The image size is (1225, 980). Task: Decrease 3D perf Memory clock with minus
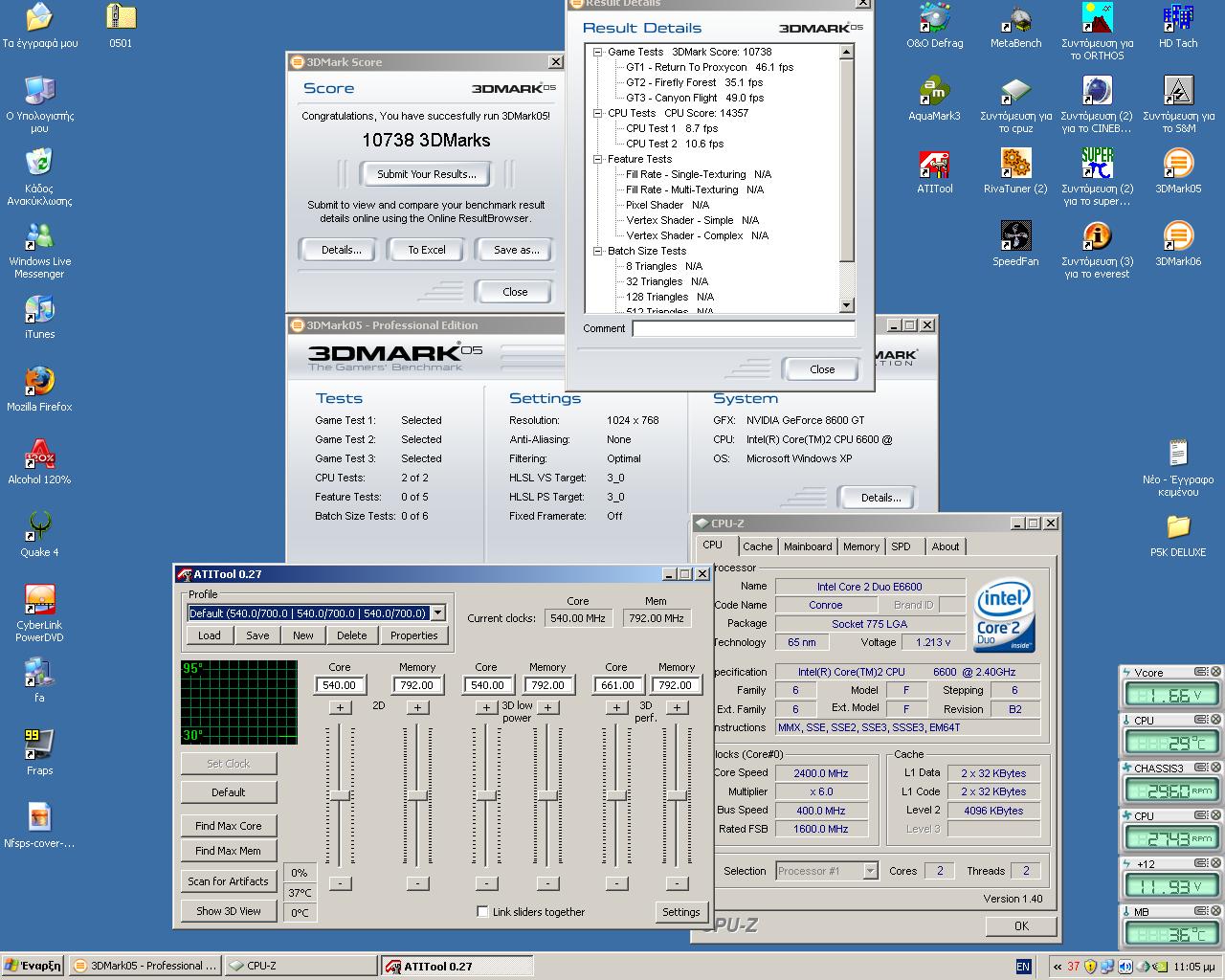pyautogui.click(x=677, y=883)
